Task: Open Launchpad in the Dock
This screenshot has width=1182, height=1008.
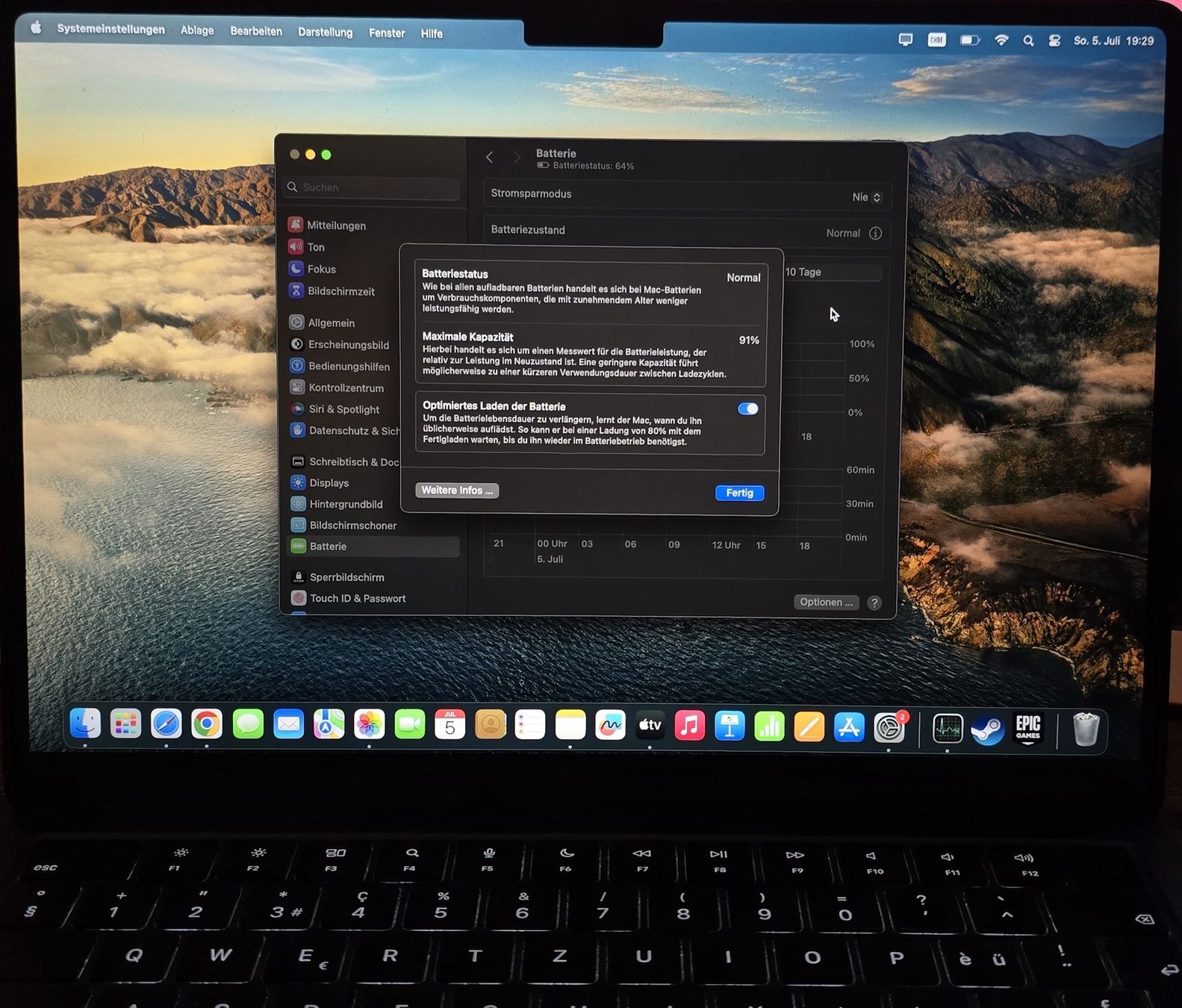Action: (125, 724)
